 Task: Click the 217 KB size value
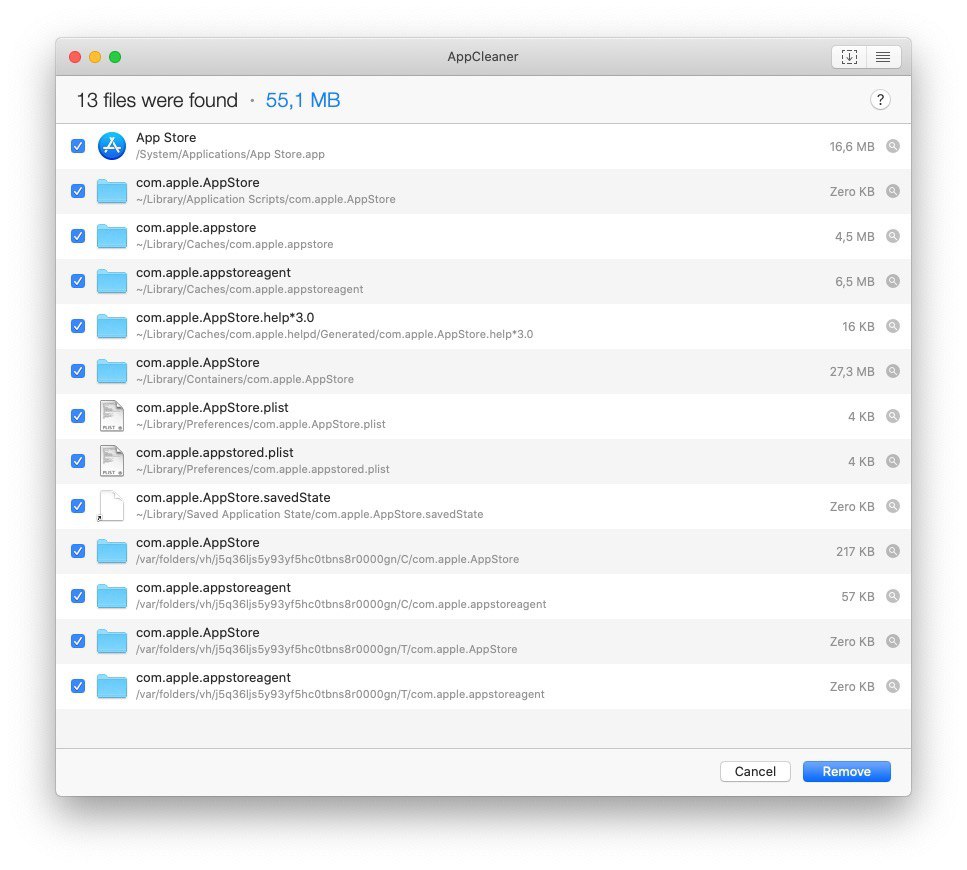[855, 552]
